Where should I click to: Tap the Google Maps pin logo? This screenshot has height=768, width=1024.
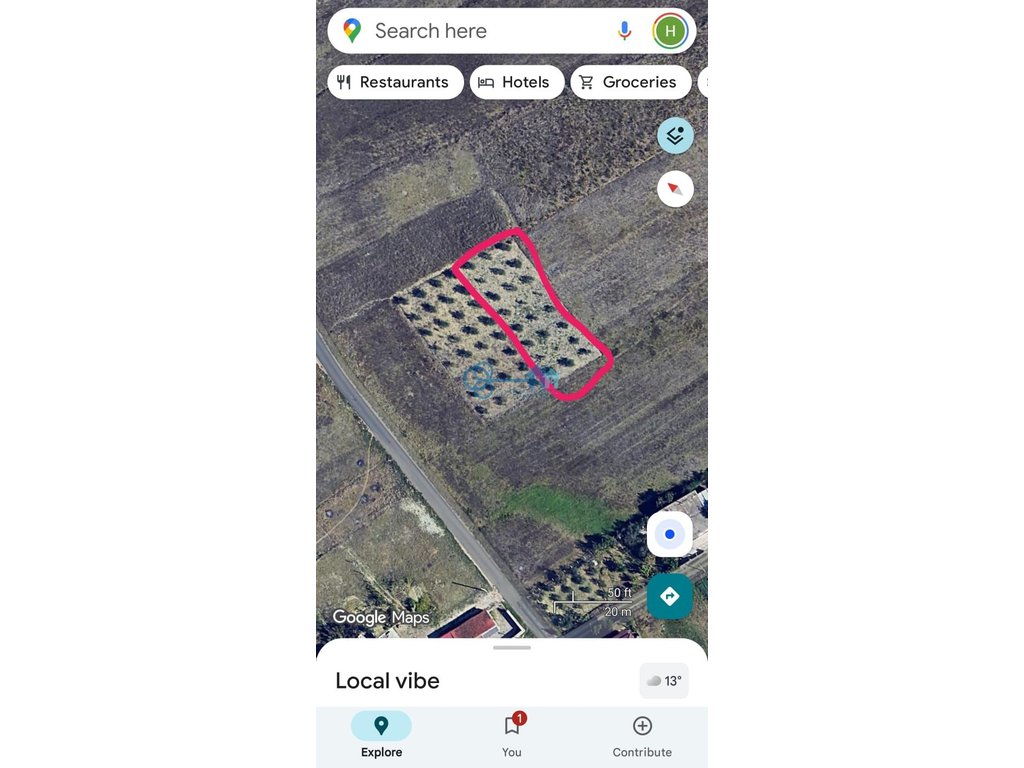coord(352,31)
